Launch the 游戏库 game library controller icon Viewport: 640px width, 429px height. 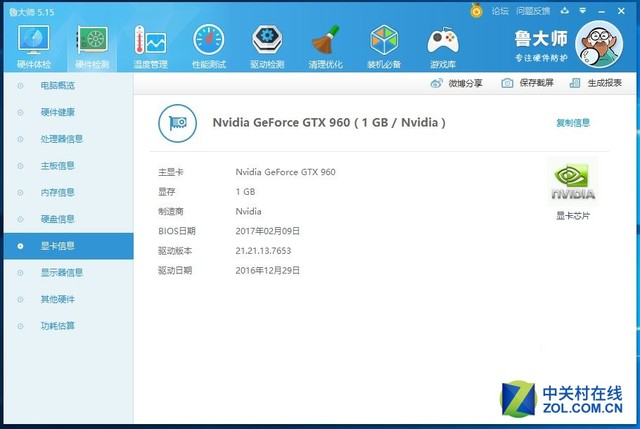tap(442, 42)
